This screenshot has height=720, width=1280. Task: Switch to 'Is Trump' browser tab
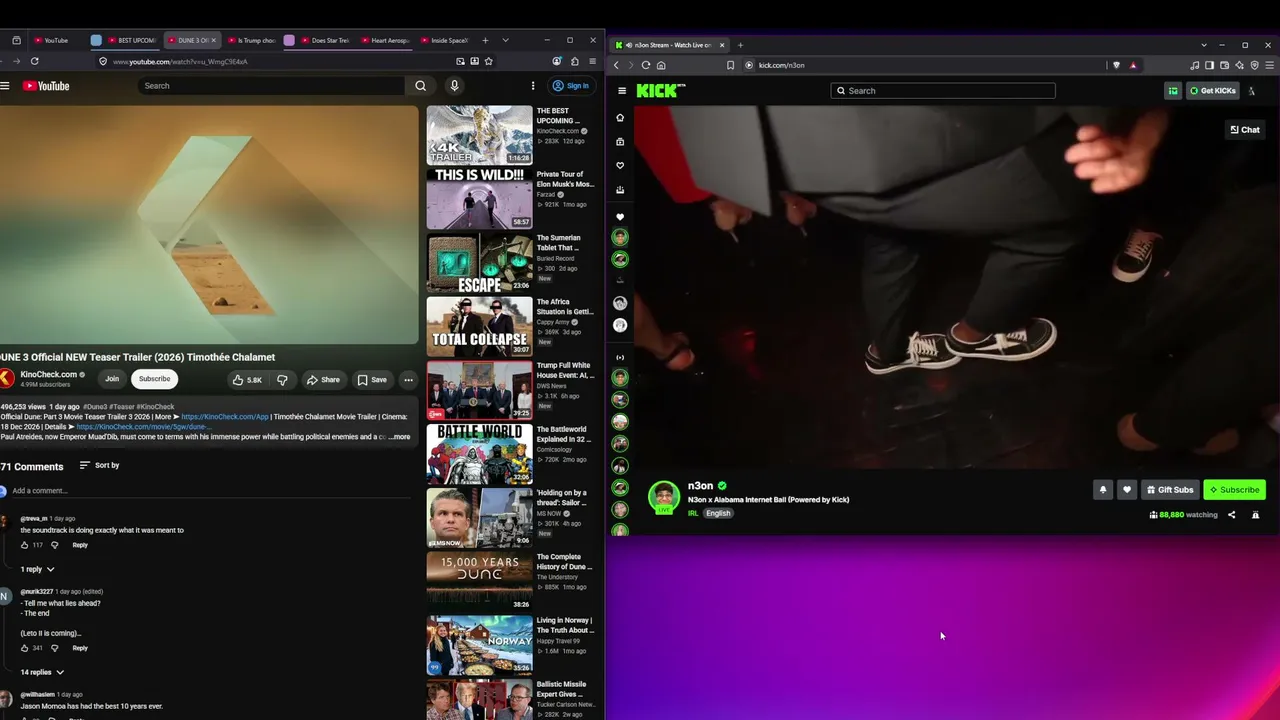(x=250, y=41)
